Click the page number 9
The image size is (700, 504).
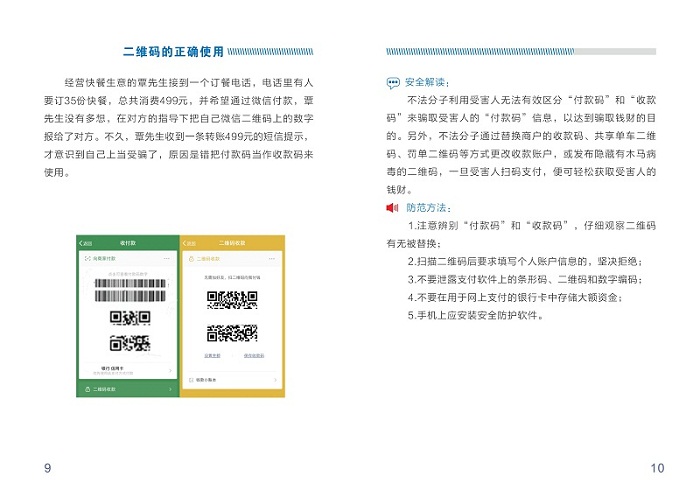[47, 468]
